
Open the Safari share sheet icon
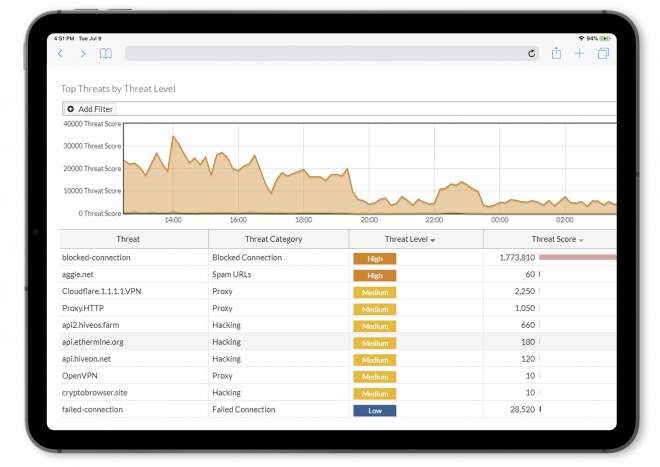coord(556,54)
